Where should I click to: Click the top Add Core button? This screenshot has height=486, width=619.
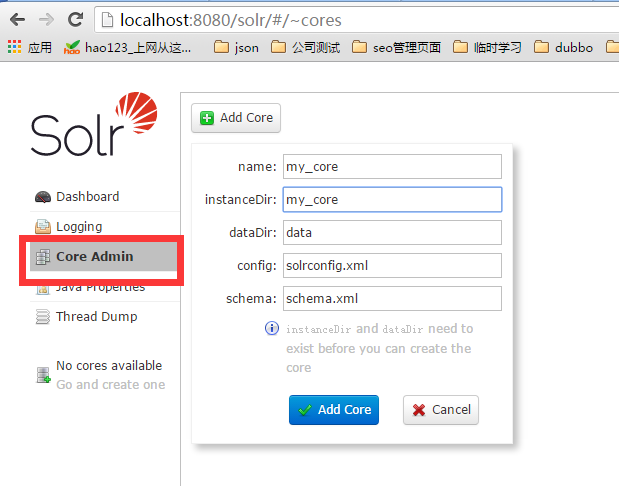coord(236,118)
